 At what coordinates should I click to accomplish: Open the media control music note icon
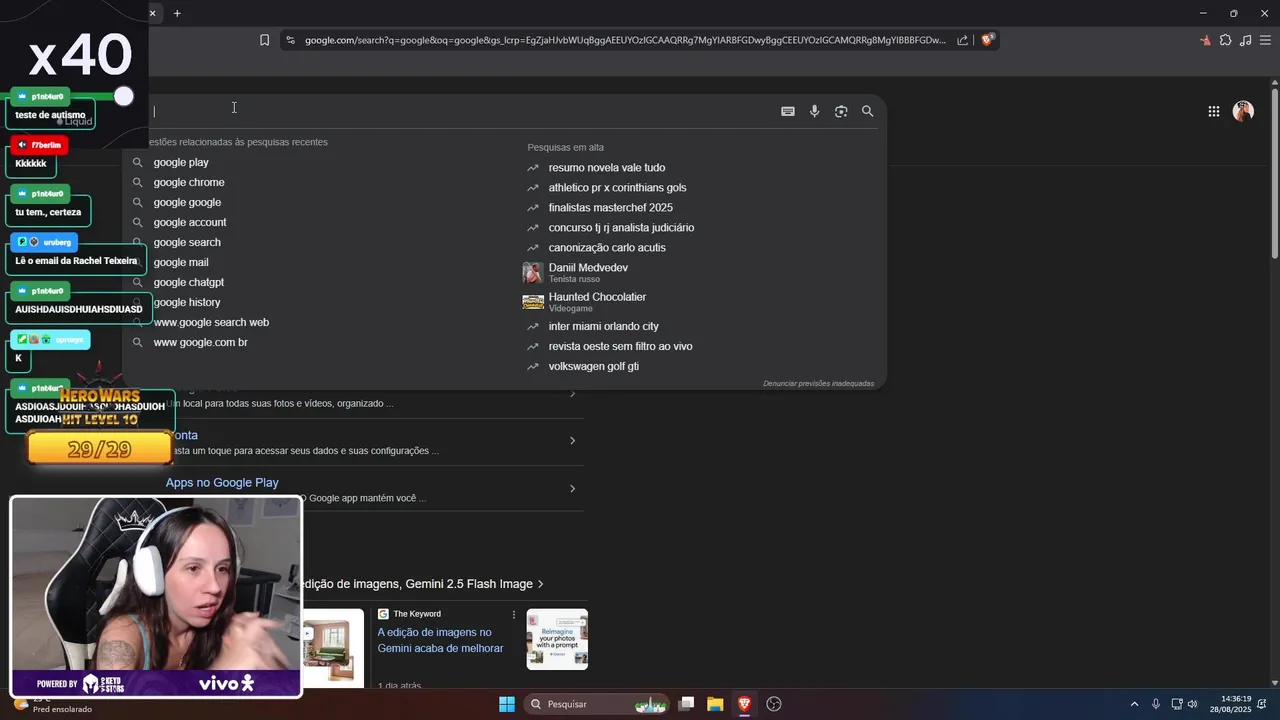coord(1245,40)
